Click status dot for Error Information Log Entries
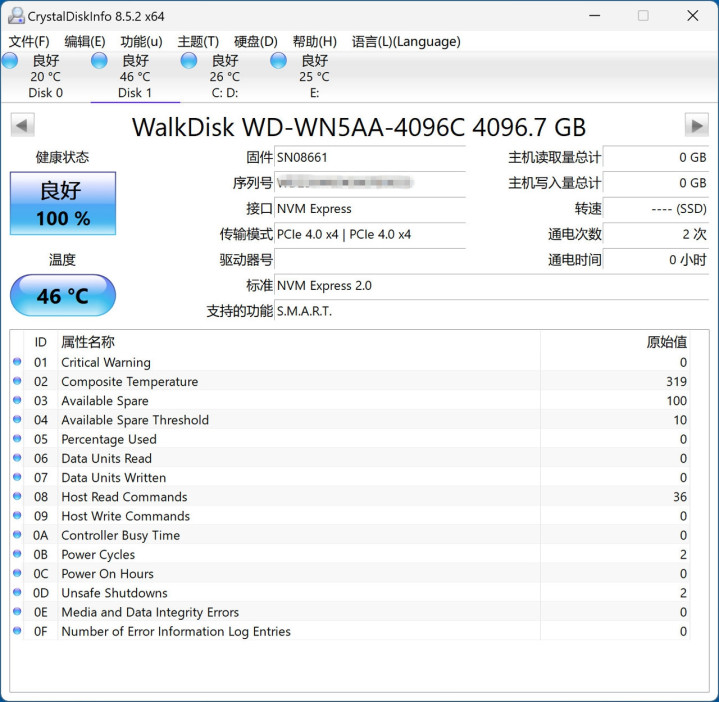This screenshot has width=719, height=702. [17, 631]
